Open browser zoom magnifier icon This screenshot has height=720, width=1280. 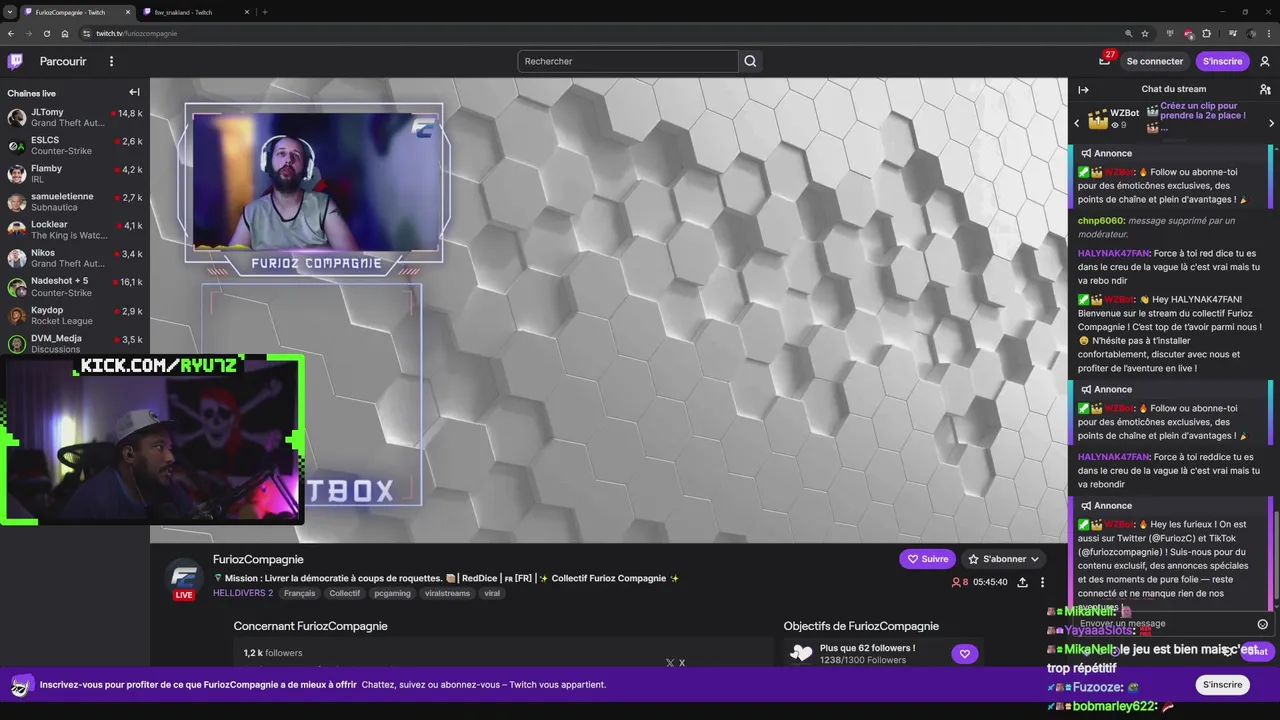1129,33
